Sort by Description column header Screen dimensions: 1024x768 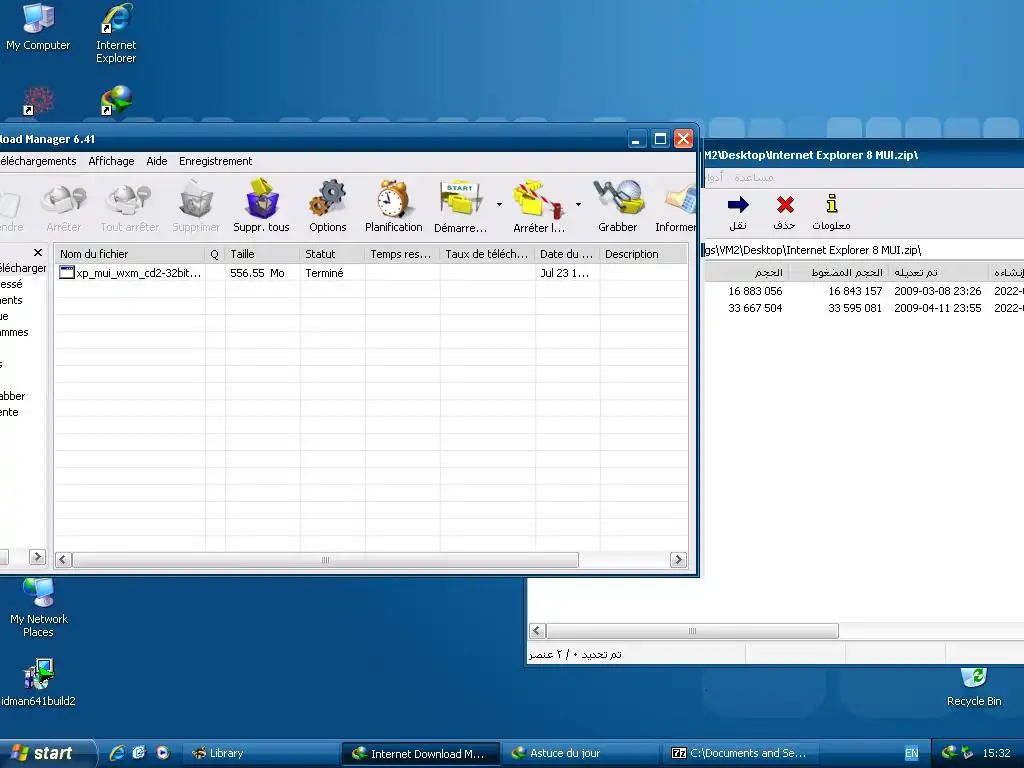(x=643, y=254)
